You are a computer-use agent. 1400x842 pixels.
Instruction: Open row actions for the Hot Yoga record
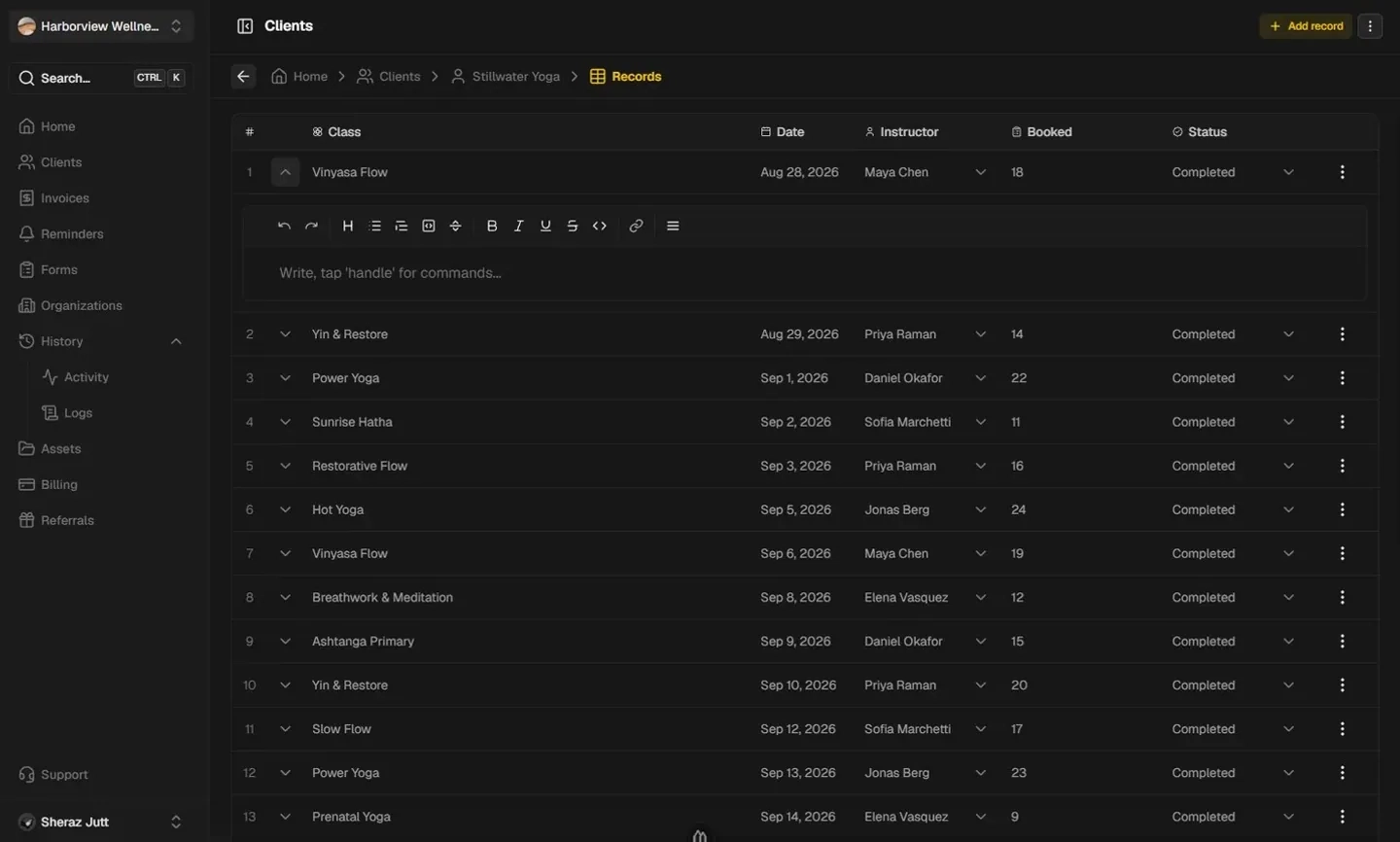1343,509
